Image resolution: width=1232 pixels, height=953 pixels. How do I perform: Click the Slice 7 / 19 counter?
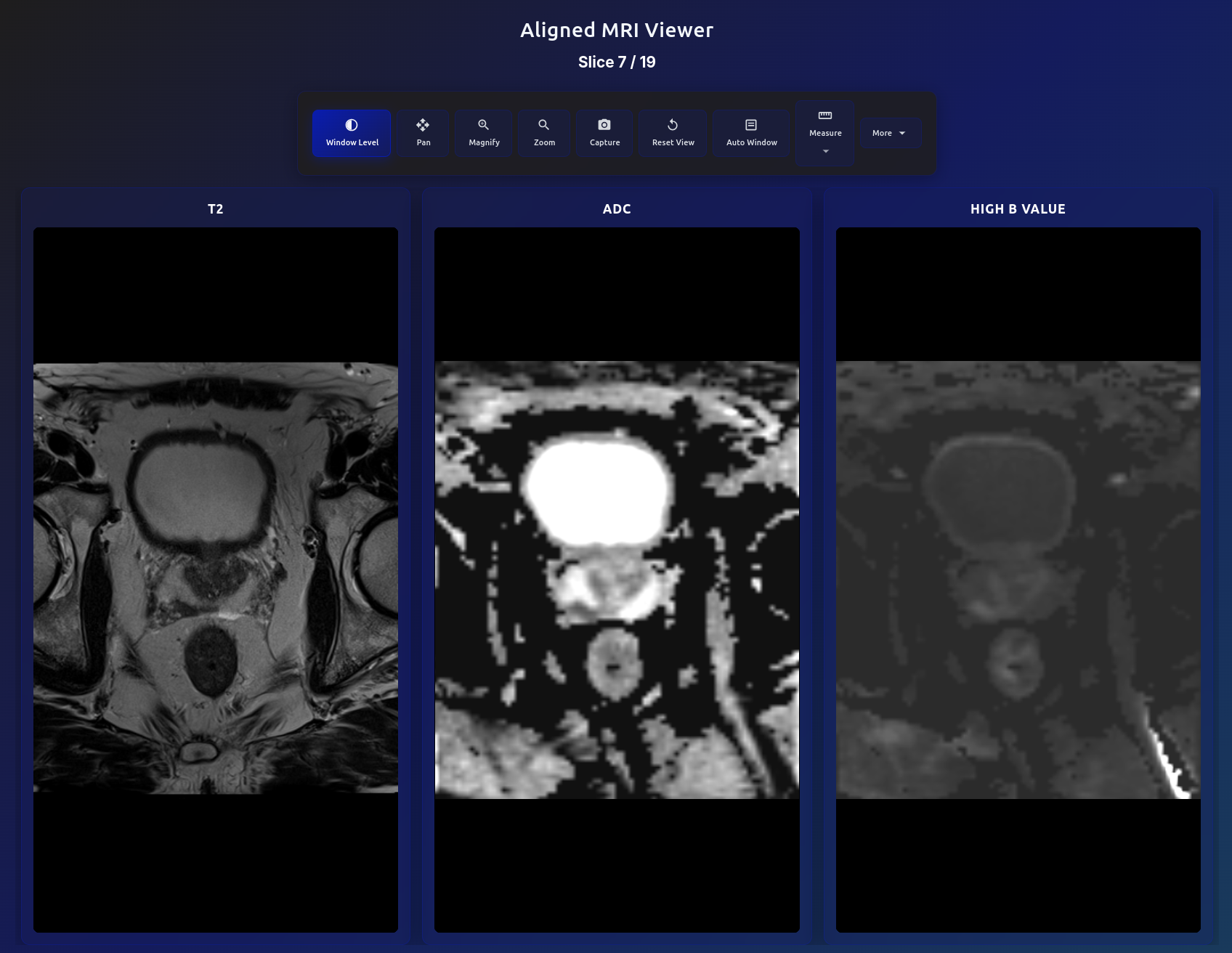616,62
